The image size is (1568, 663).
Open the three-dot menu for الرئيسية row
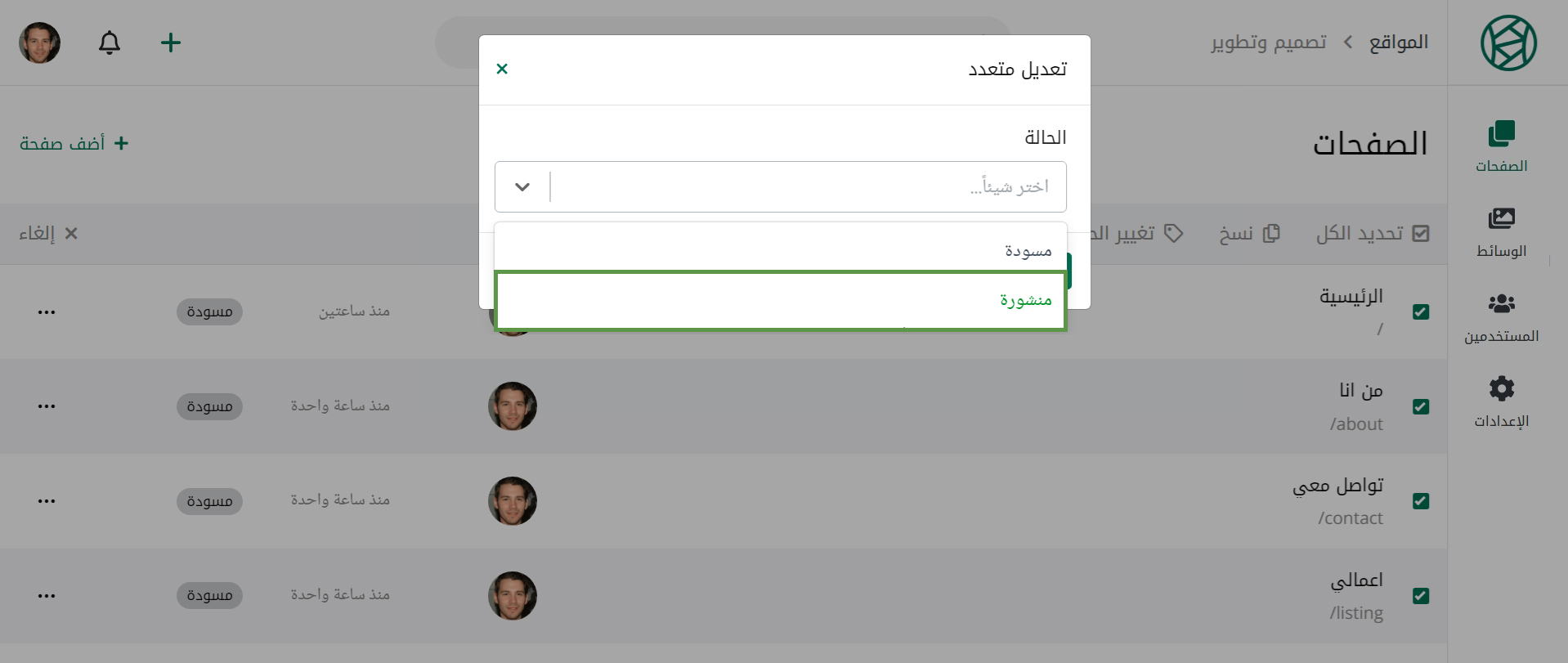point(47,312)
